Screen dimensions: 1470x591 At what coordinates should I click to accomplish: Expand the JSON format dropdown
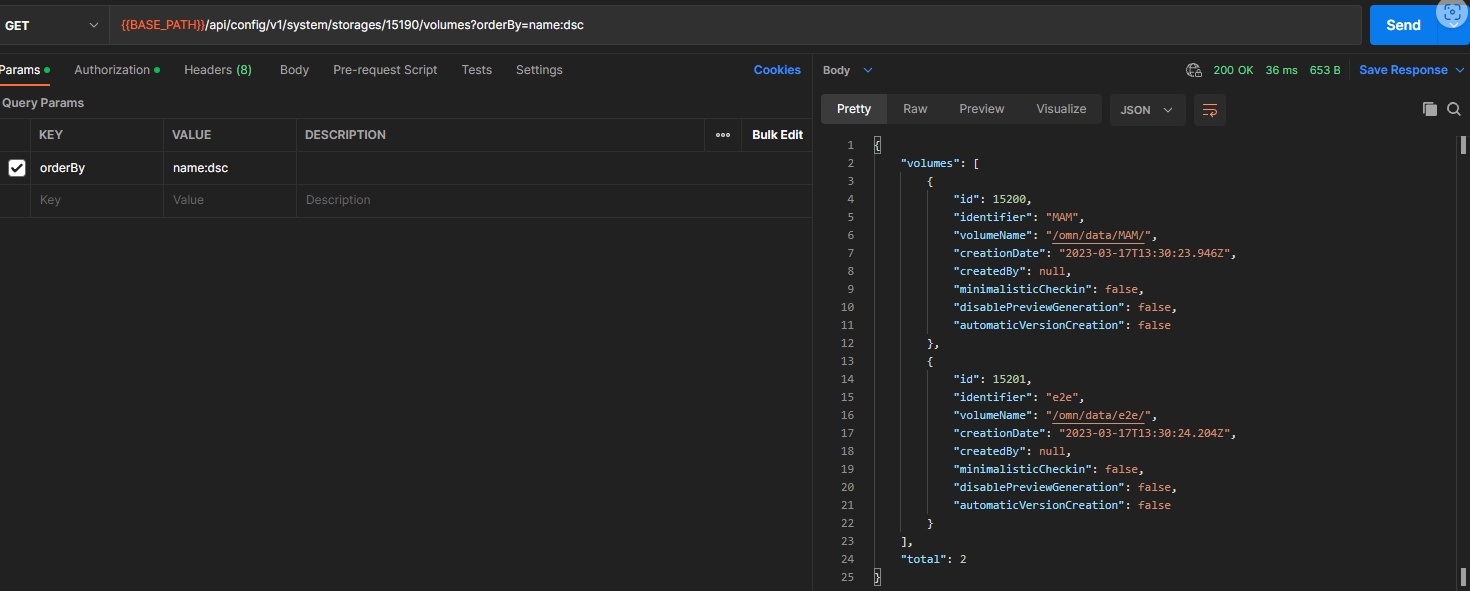1147,110
